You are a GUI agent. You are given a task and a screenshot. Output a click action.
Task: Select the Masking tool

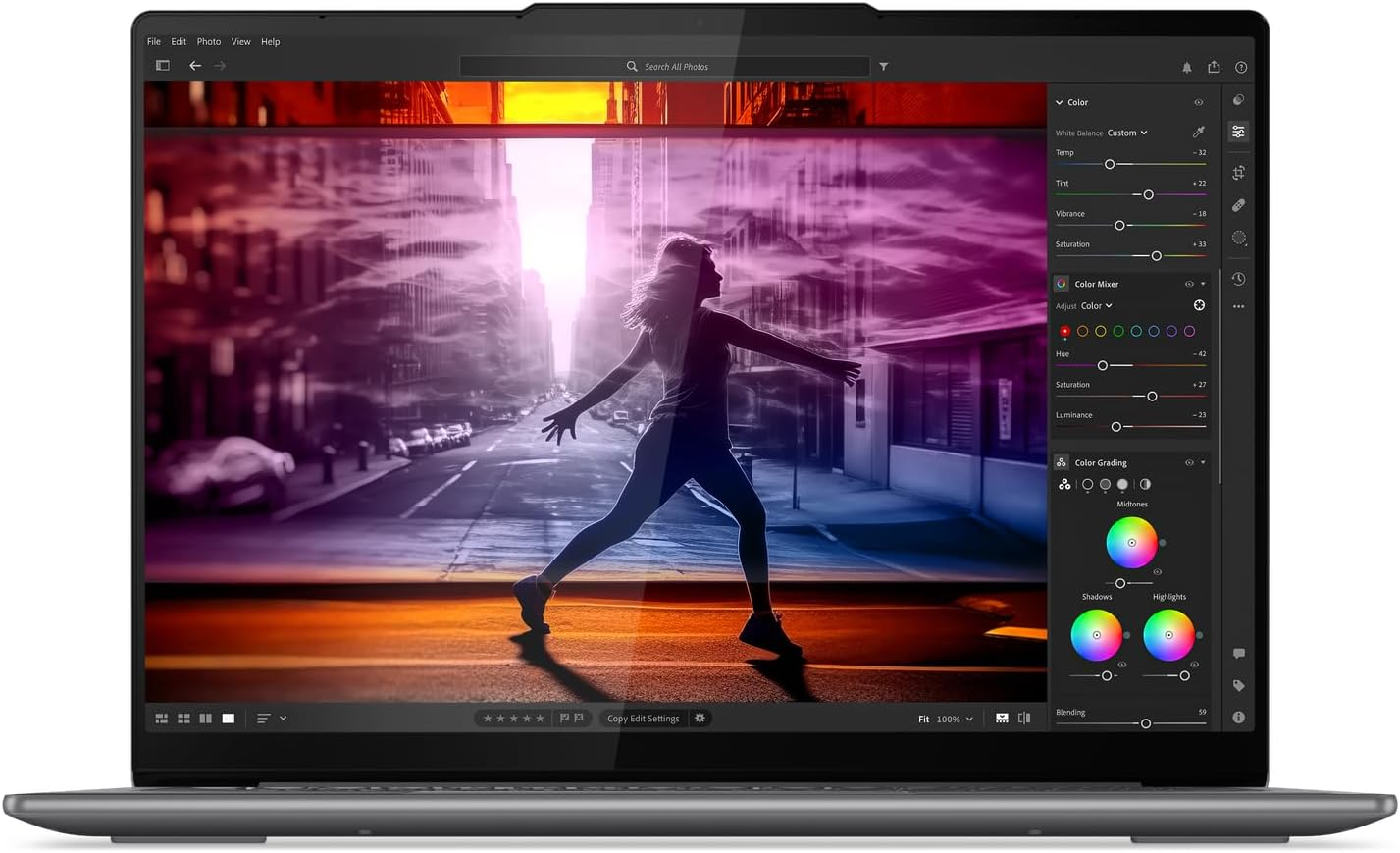click(1238, 238)
